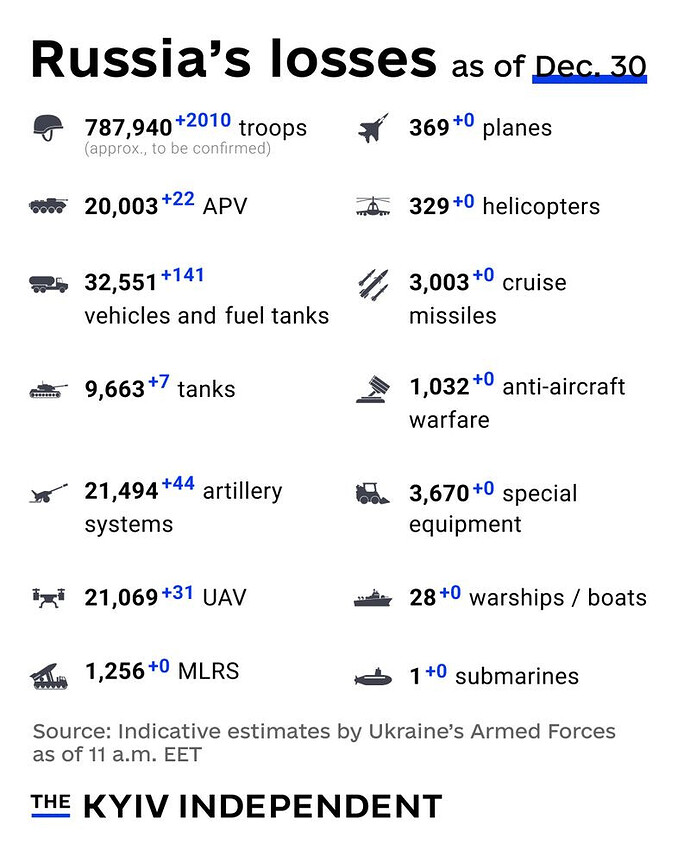Click the Kyiv Independent logo
The width and height of the screenshot is (690, 862).
click(237, 806)
